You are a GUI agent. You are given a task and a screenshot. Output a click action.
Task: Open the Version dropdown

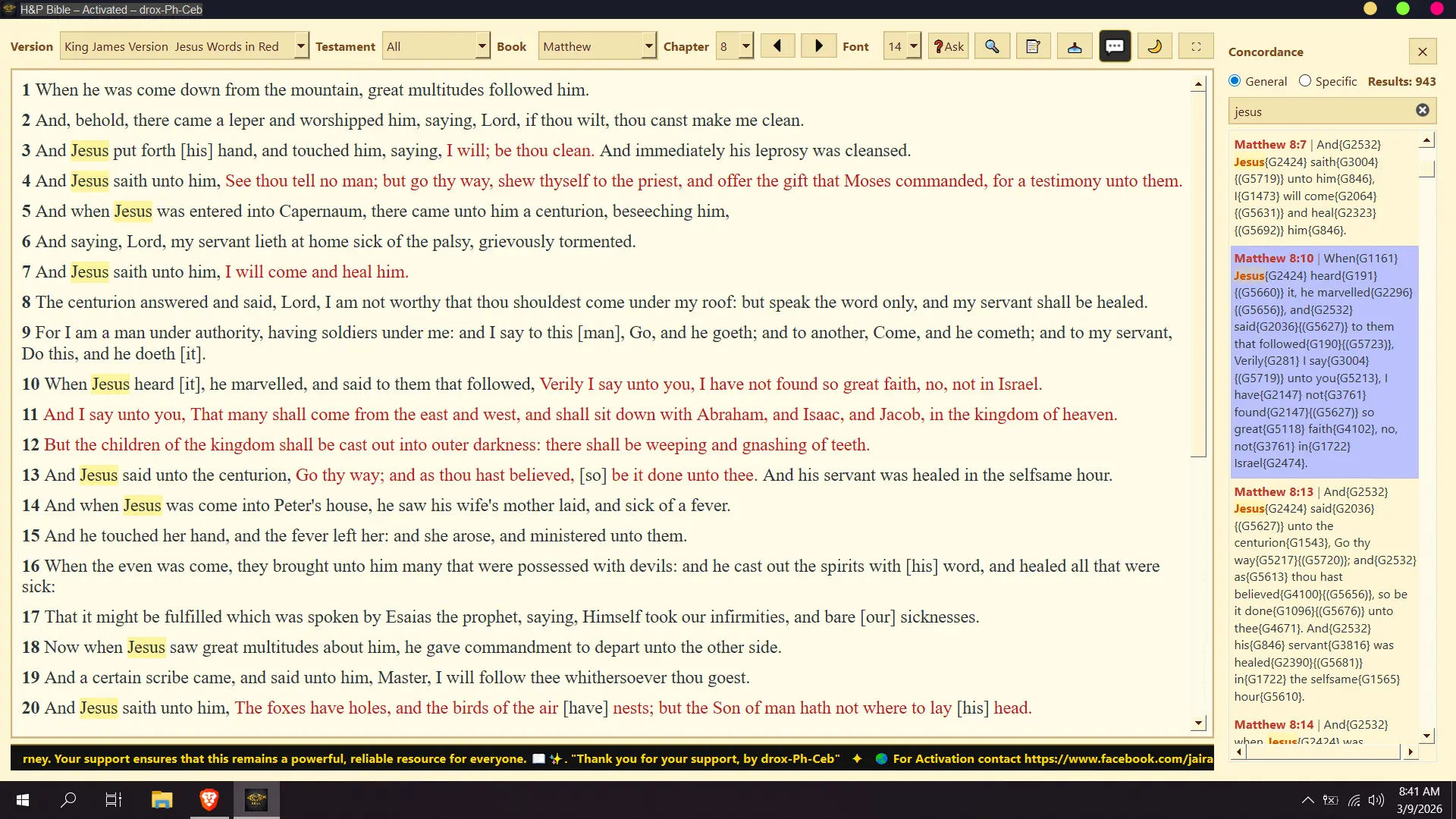pyautogui.click(x=184, y=46)
